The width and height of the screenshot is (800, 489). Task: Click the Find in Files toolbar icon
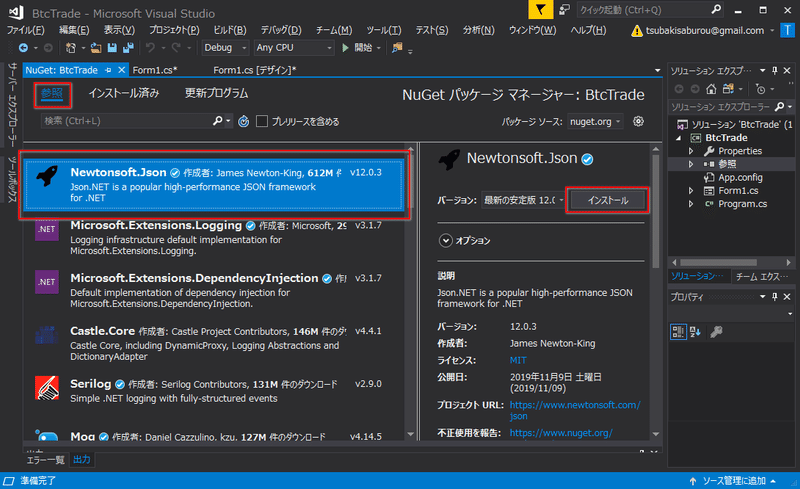(x=397, y=47)
